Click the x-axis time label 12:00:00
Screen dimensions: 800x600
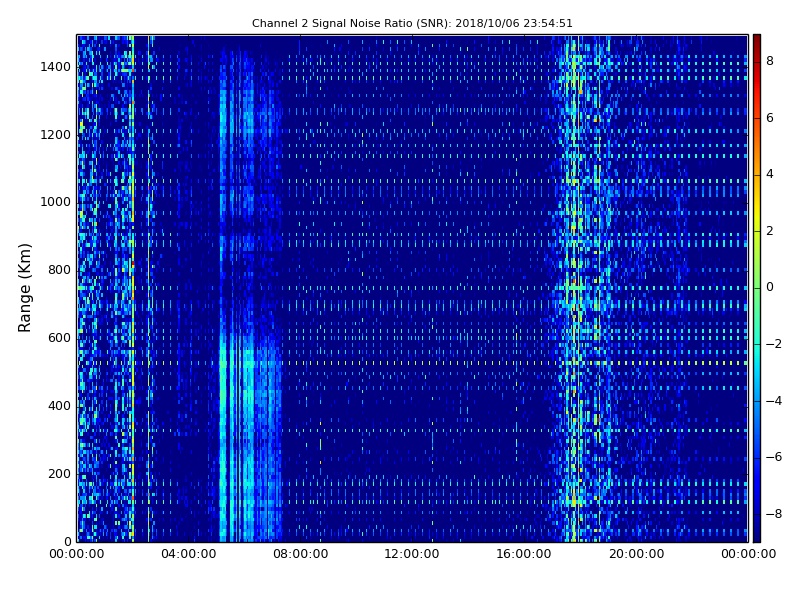tap(412, 554)
